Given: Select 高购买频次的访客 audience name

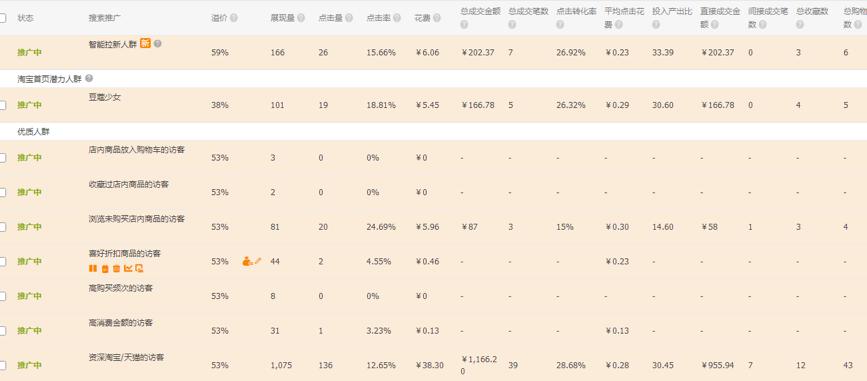Looking at the screenshot, I should pos(121,288).
